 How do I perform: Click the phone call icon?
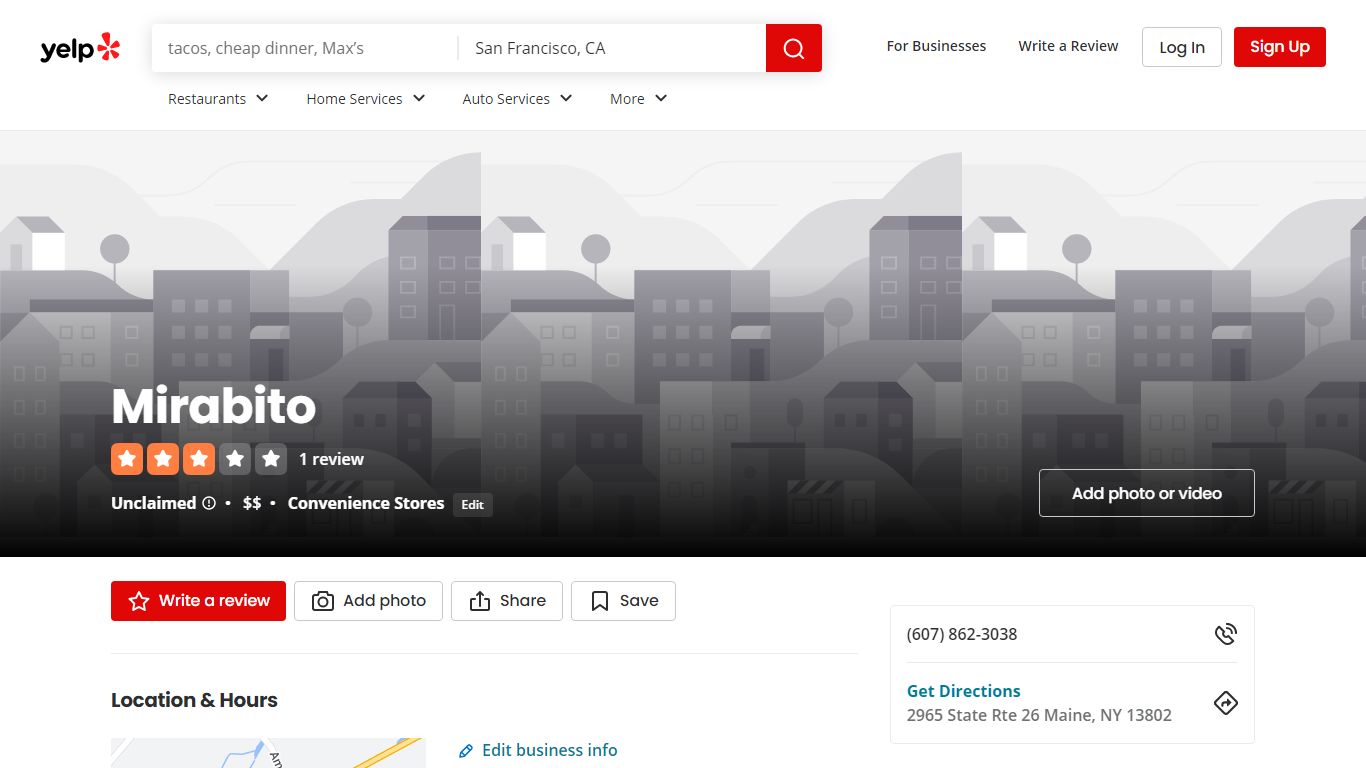click(x=1226, y=634)
